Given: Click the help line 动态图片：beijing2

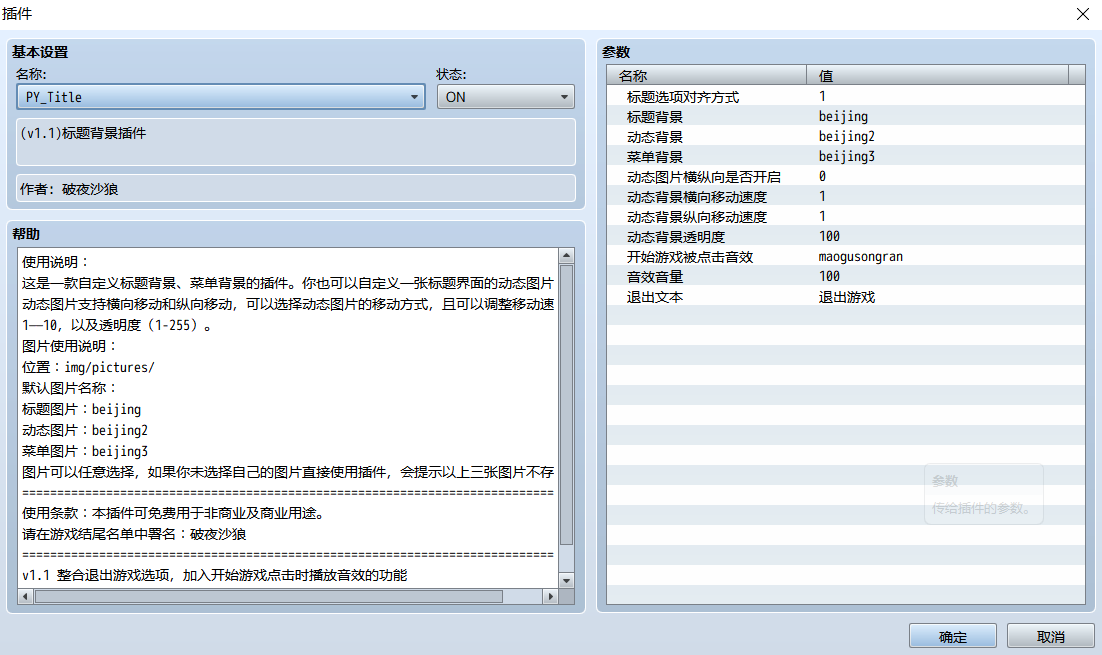Looking at the screenshot, I should [85, 430].
